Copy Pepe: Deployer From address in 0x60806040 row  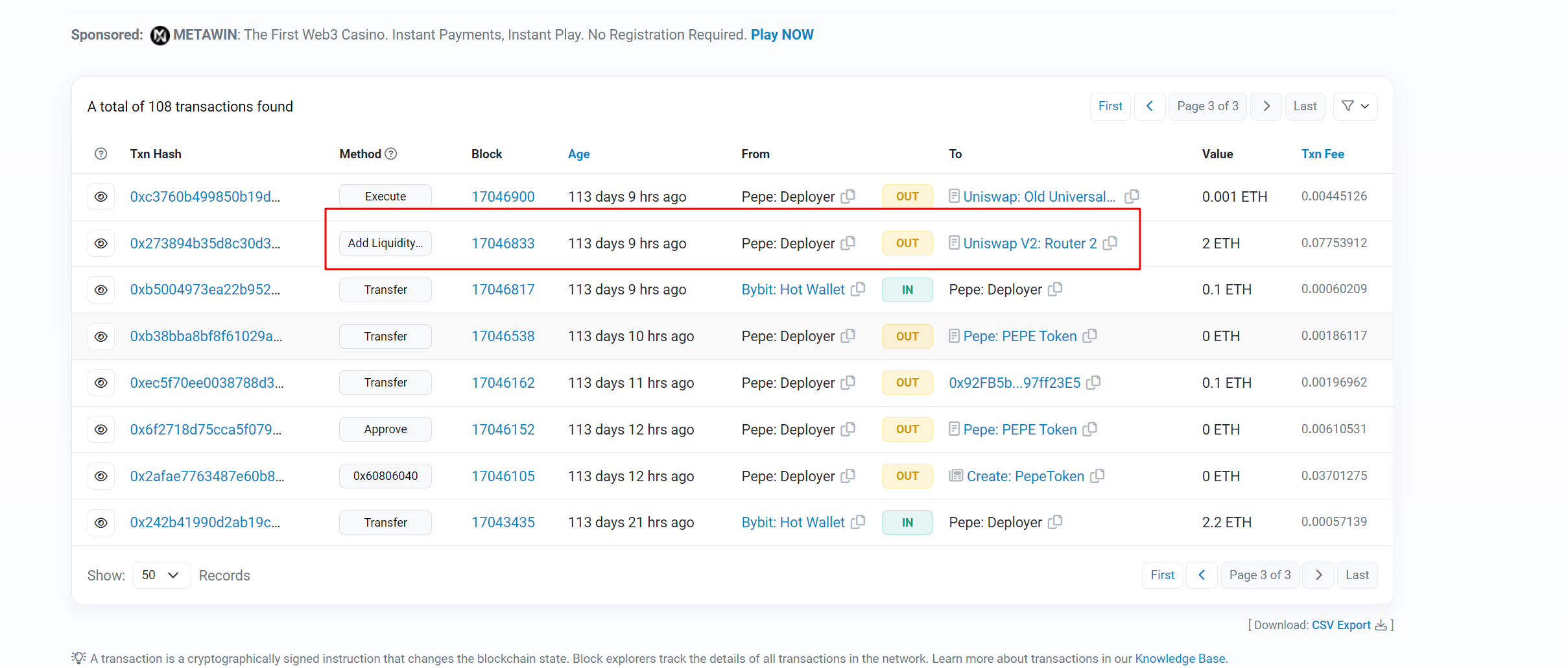pyautogui.click(x=848, y=475)
